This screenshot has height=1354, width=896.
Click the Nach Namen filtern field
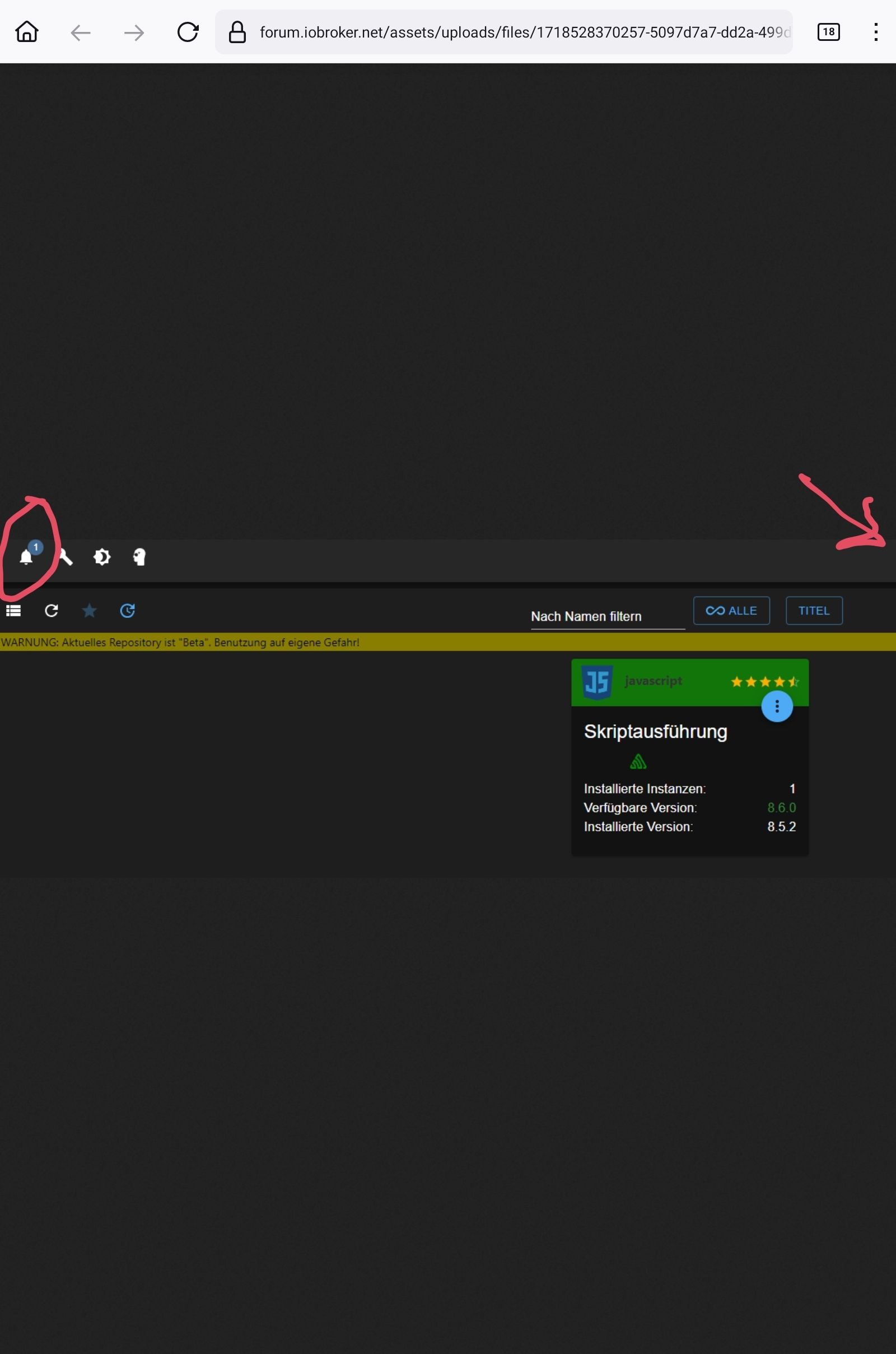(608, 617)
